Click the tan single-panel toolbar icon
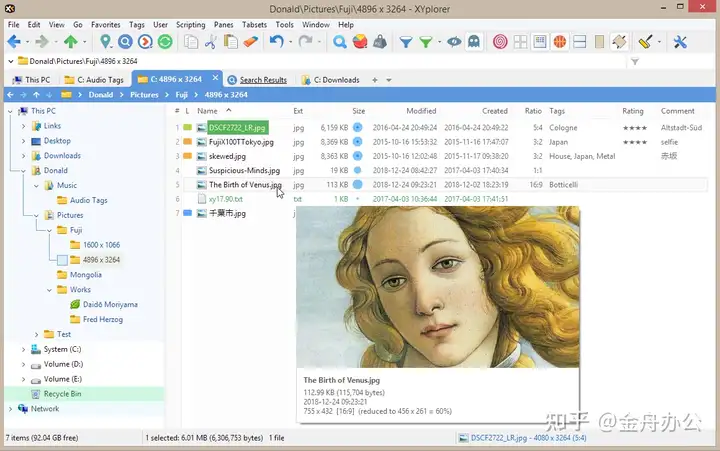Screen dimensions: 720x451 coord(599,42)
